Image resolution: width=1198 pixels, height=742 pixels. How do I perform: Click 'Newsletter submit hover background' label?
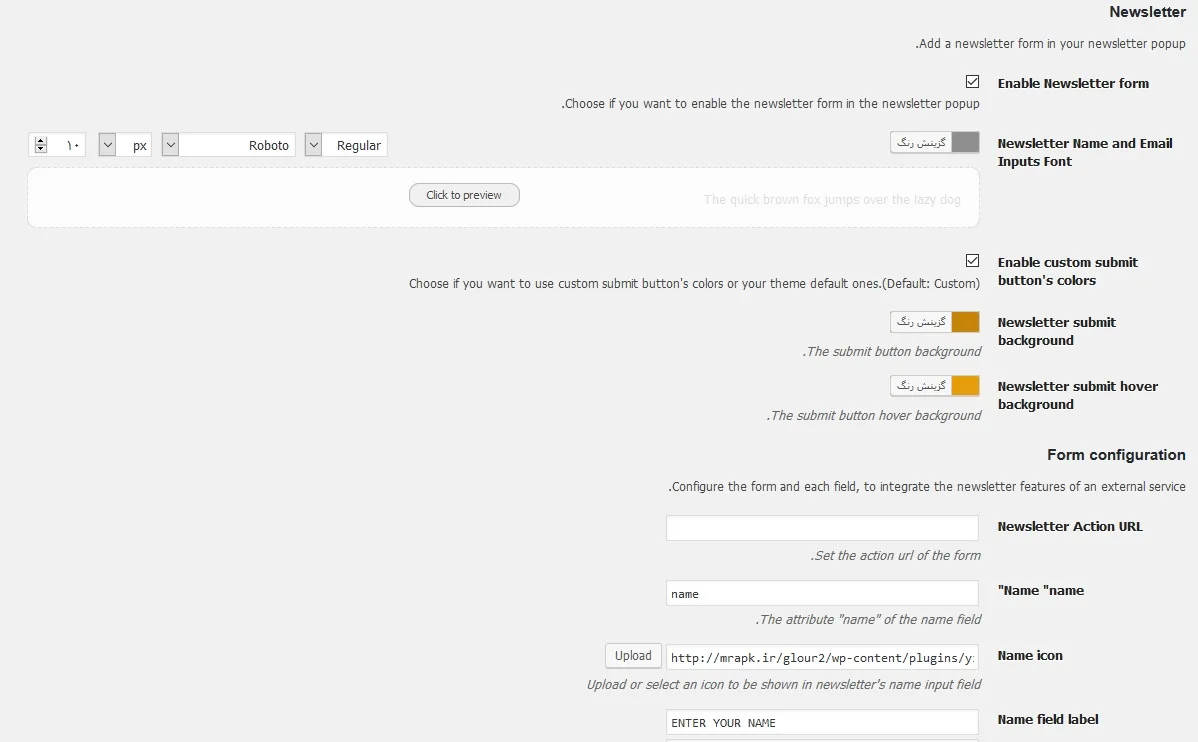click(1077, 395)
